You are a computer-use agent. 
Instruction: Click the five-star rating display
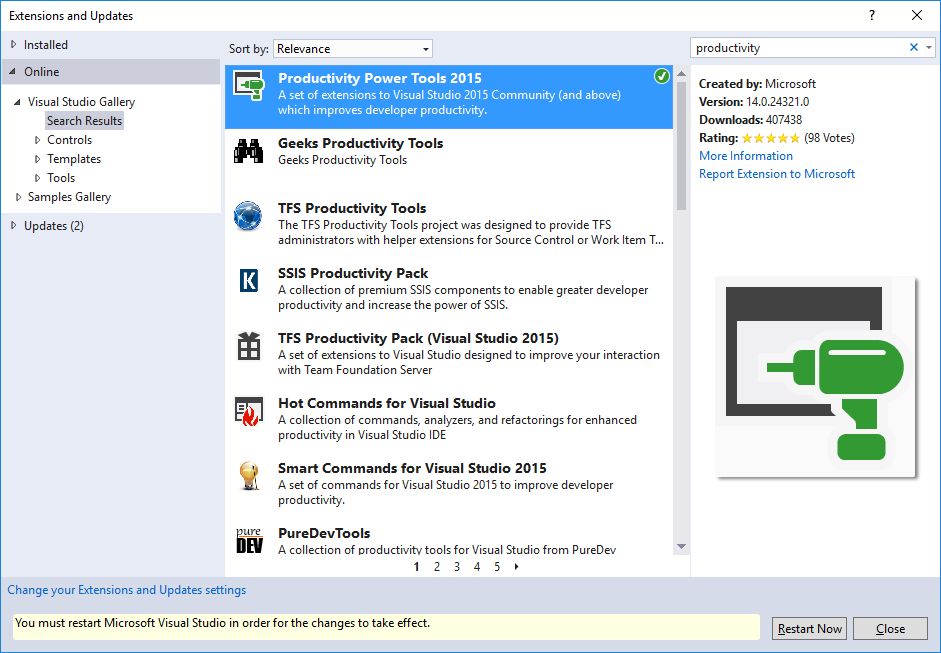[771, 138]
